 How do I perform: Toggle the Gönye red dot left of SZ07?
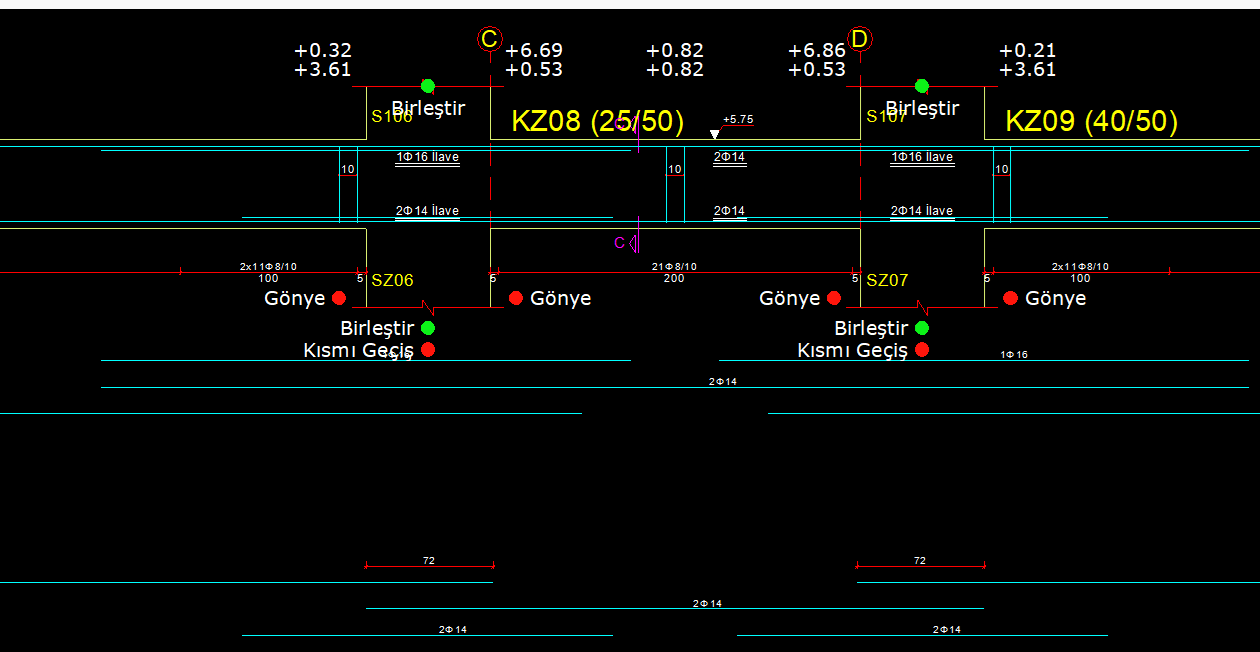click(834, 298)
